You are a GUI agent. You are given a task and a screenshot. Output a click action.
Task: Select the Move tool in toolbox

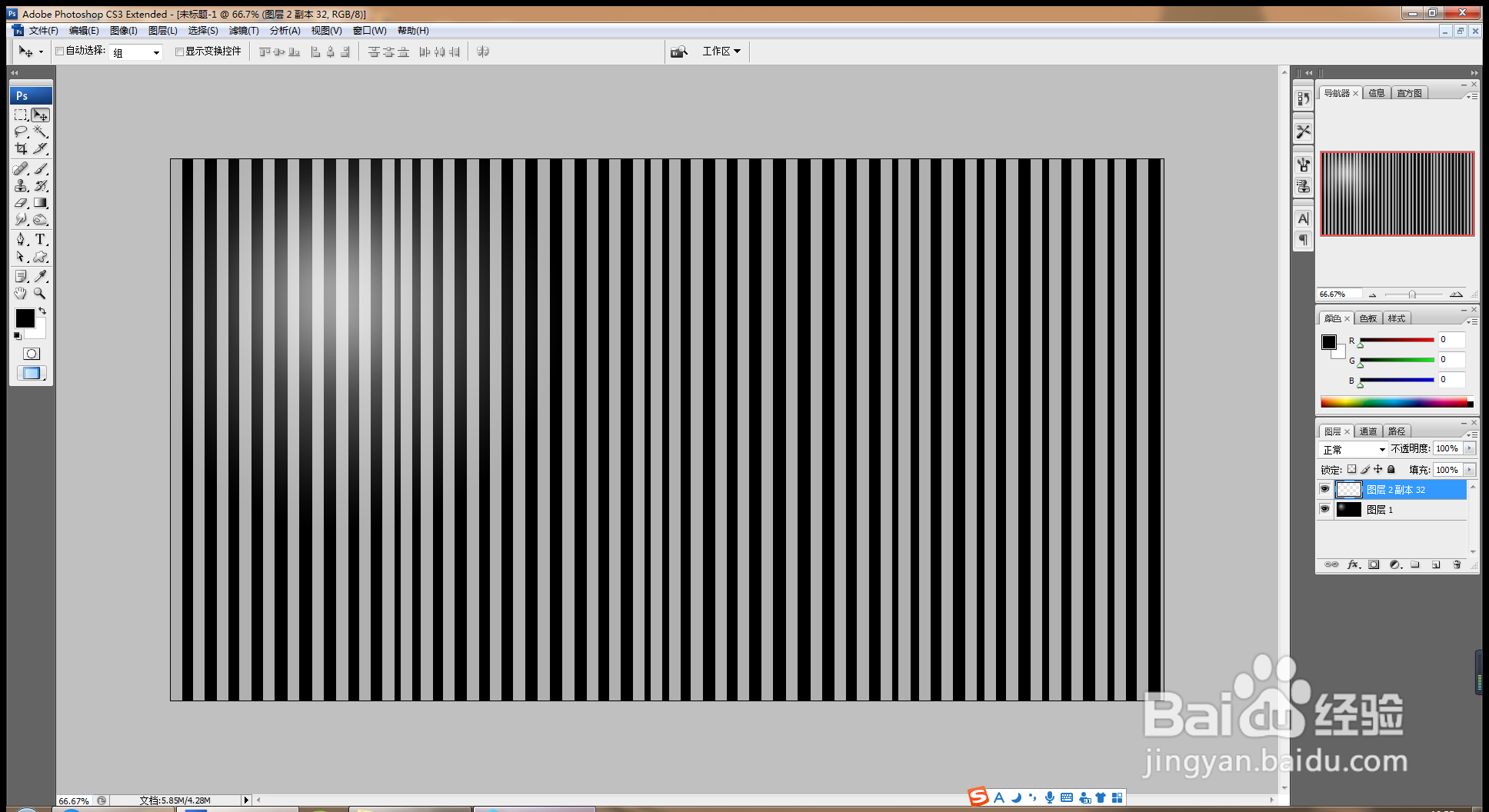pos(41,115)
